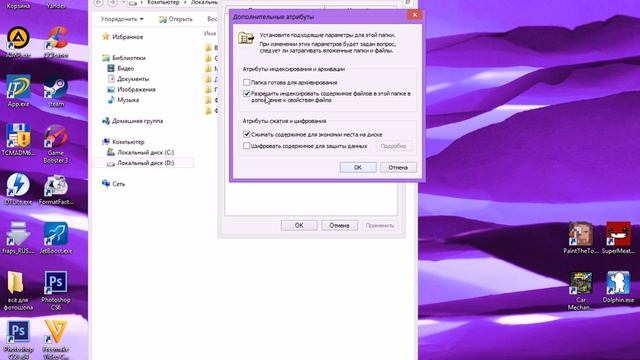
Task: Confirm the attributes dialog with OK
Action: (358, 167)
